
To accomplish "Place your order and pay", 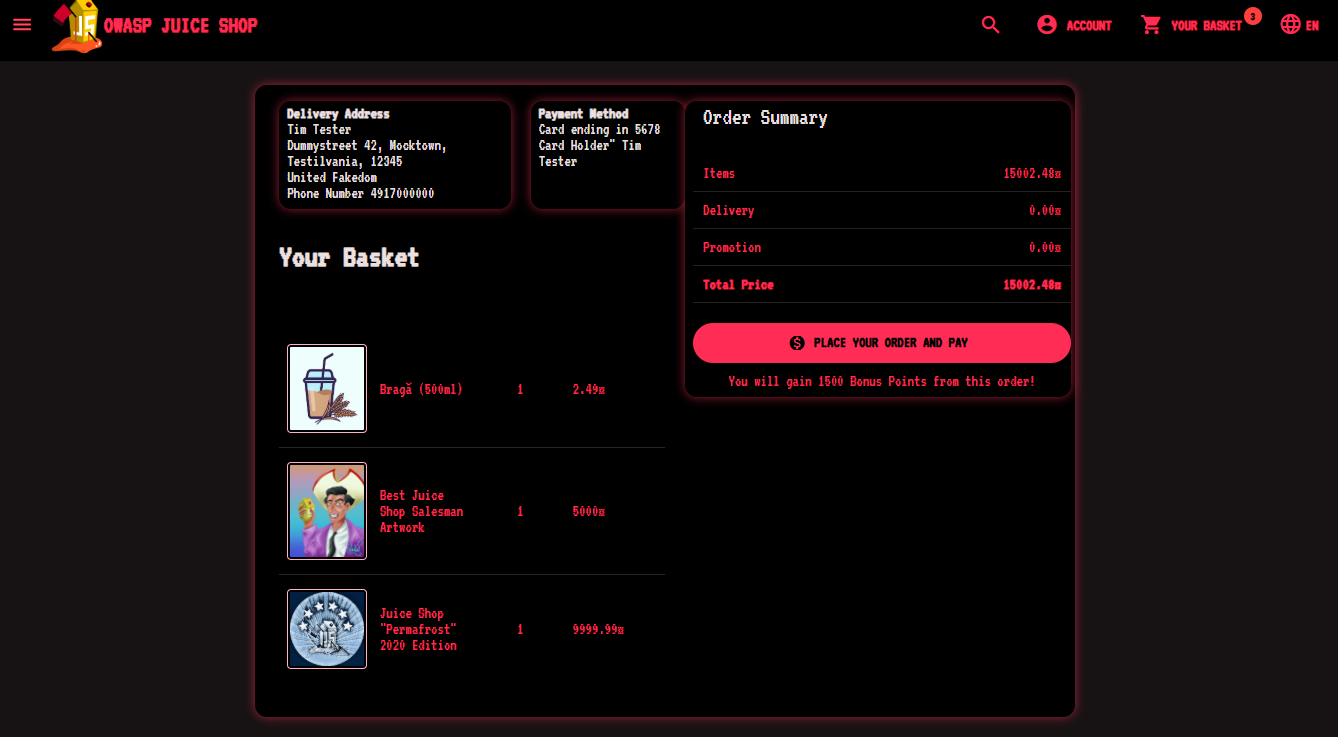I will pos(882,343).
